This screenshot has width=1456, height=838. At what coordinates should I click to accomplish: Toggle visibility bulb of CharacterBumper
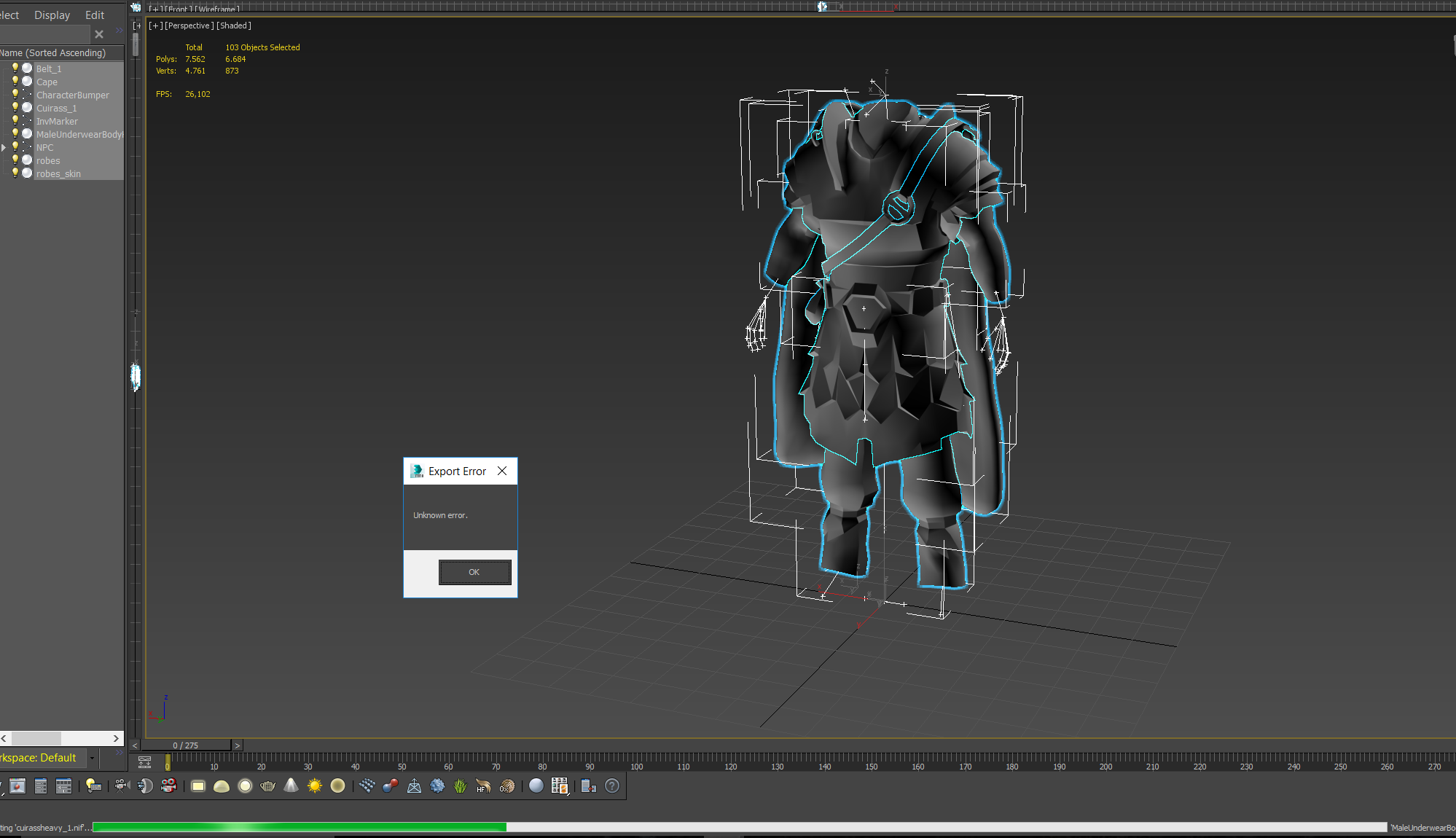point(15,94)
